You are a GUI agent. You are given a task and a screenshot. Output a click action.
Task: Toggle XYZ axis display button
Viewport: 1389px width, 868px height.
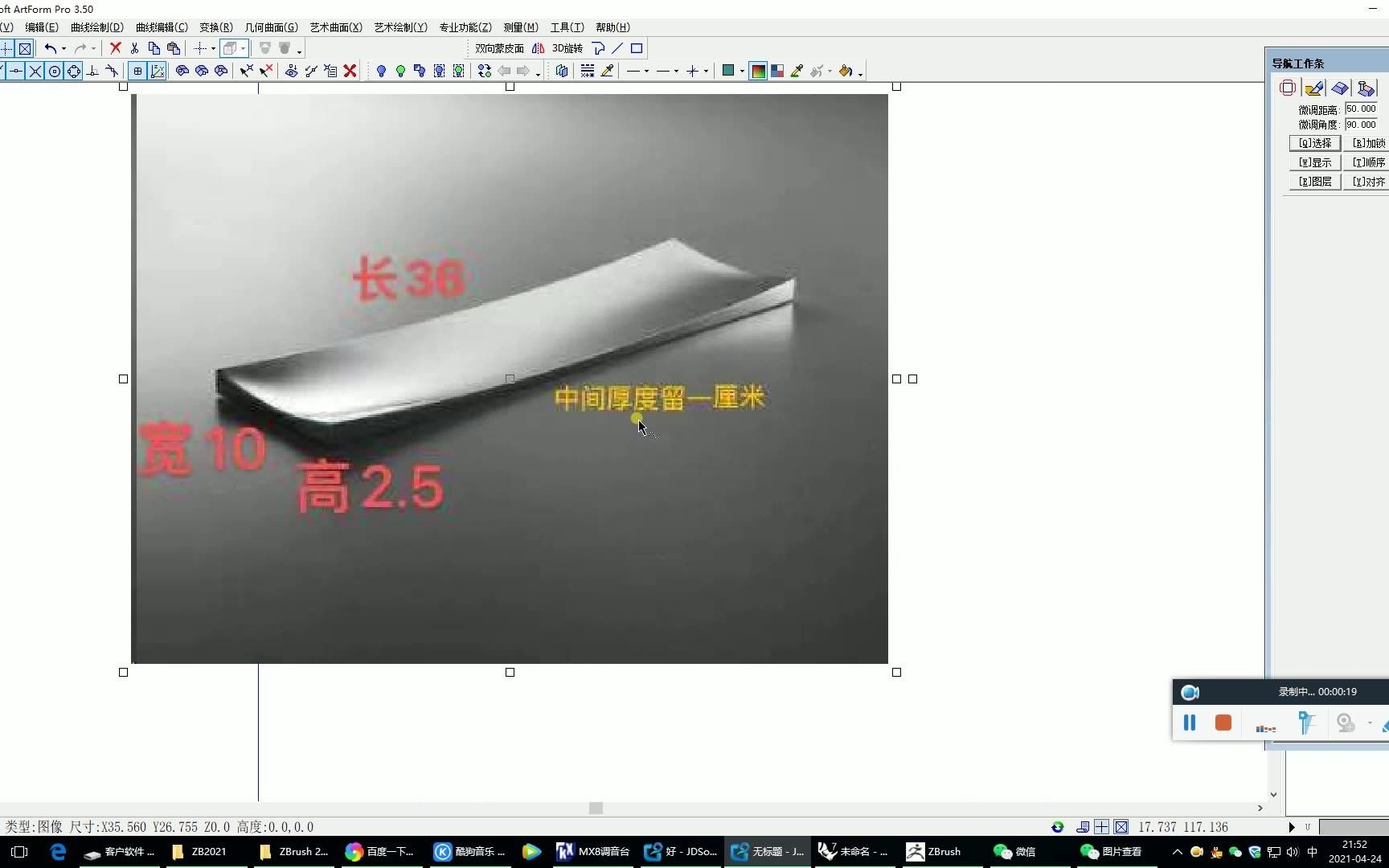158,71
